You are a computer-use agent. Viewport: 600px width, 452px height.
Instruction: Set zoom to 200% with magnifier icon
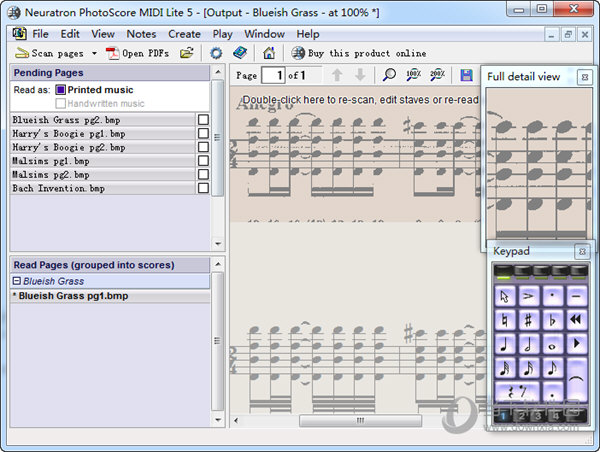point(437,75)
